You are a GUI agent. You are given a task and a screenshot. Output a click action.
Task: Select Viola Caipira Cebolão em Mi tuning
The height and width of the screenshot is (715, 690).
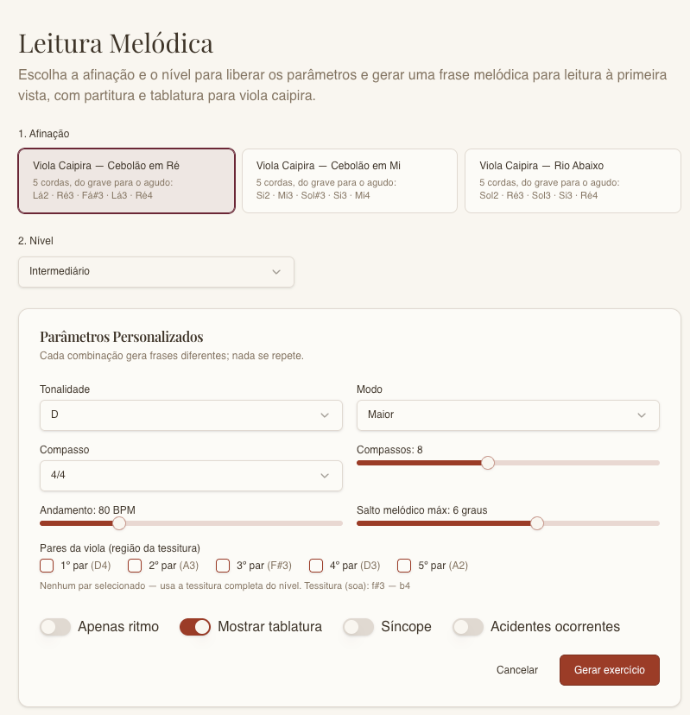tap(350, 181)
